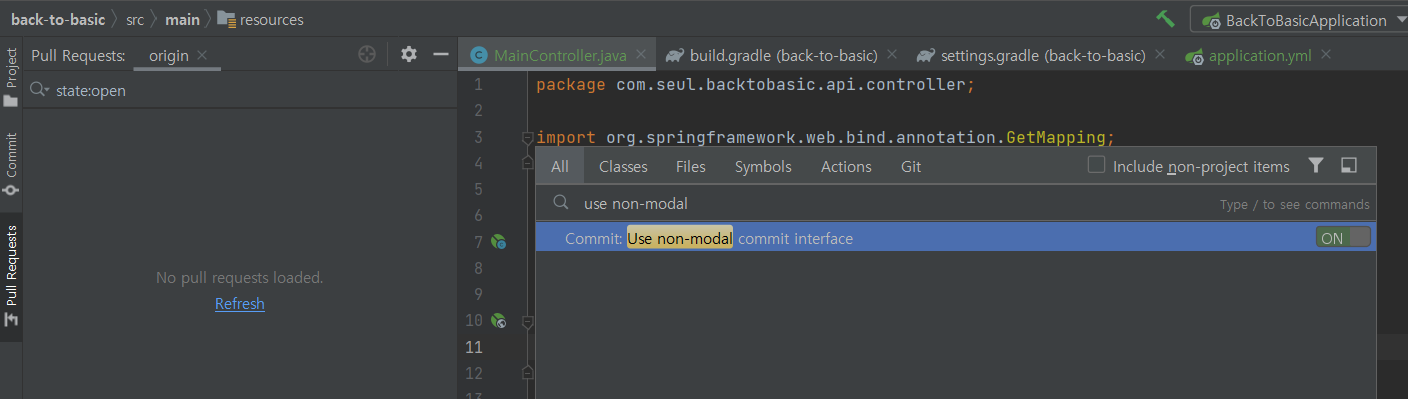Click the Spring bean gutter icon on line 7
The image size is (1408, 399).
498,242
